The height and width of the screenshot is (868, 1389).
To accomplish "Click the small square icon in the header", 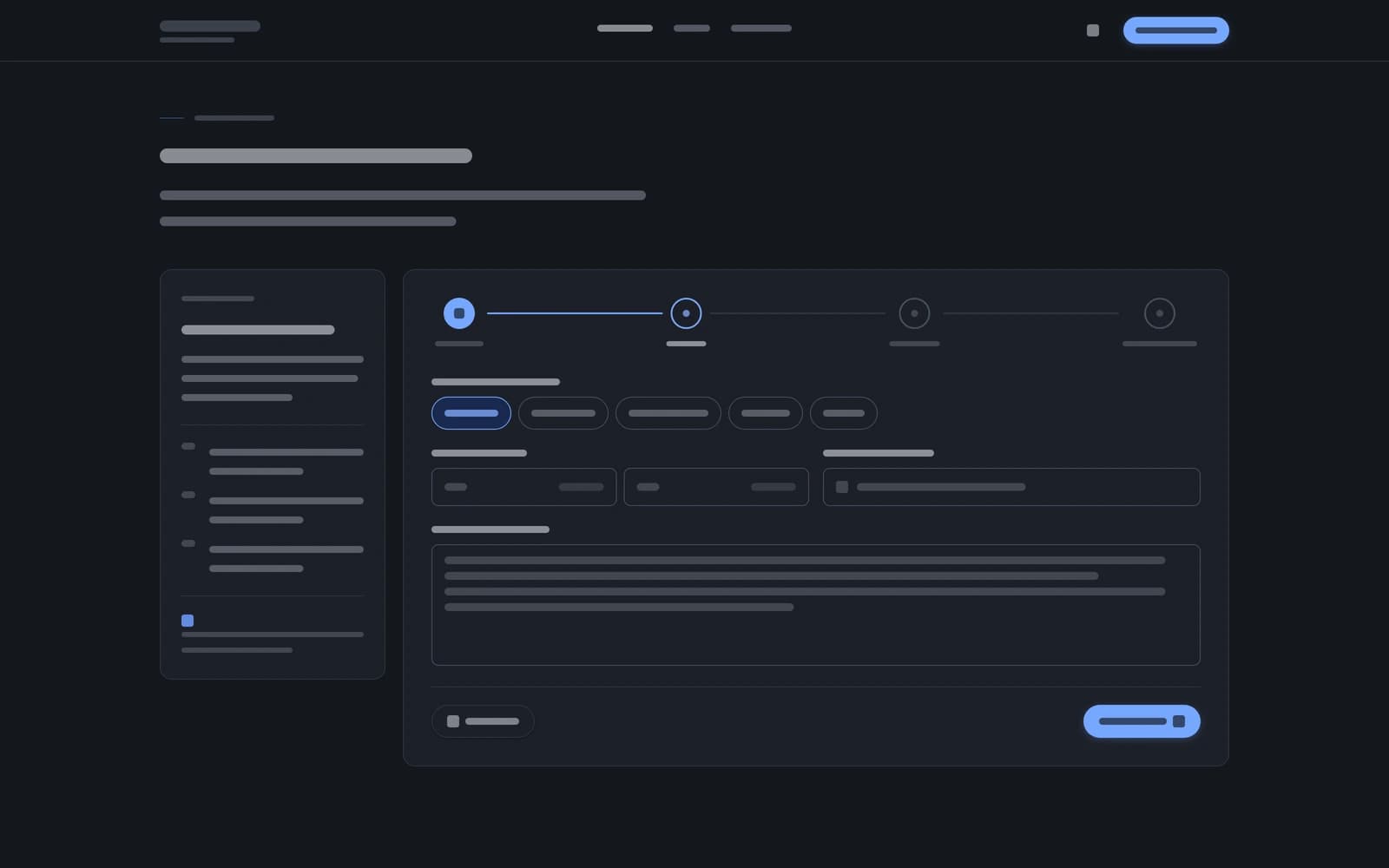I will tap(1093, 30).
